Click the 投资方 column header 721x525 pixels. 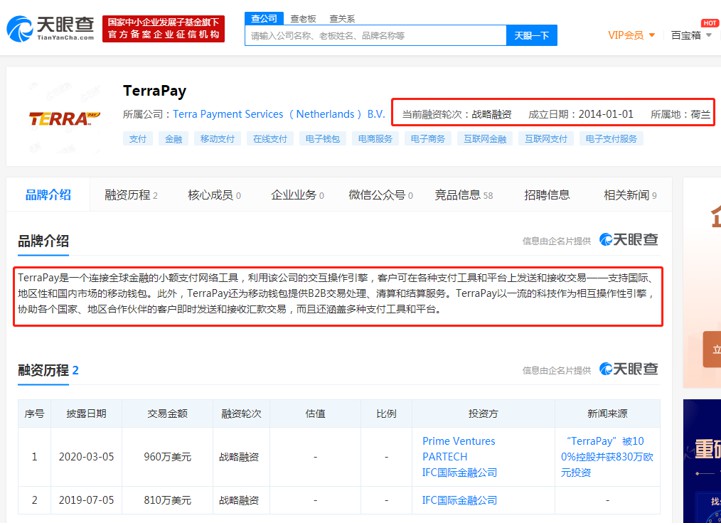(483, 414)
